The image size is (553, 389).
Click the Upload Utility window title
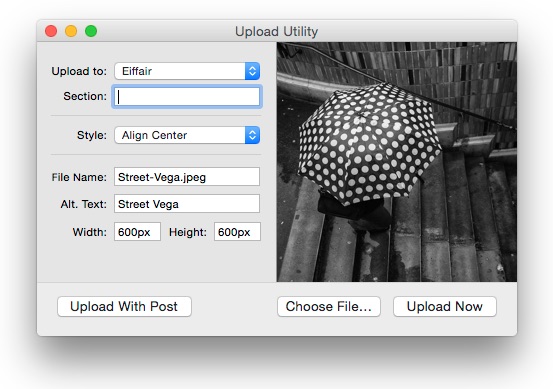click(x=276, y=31)
